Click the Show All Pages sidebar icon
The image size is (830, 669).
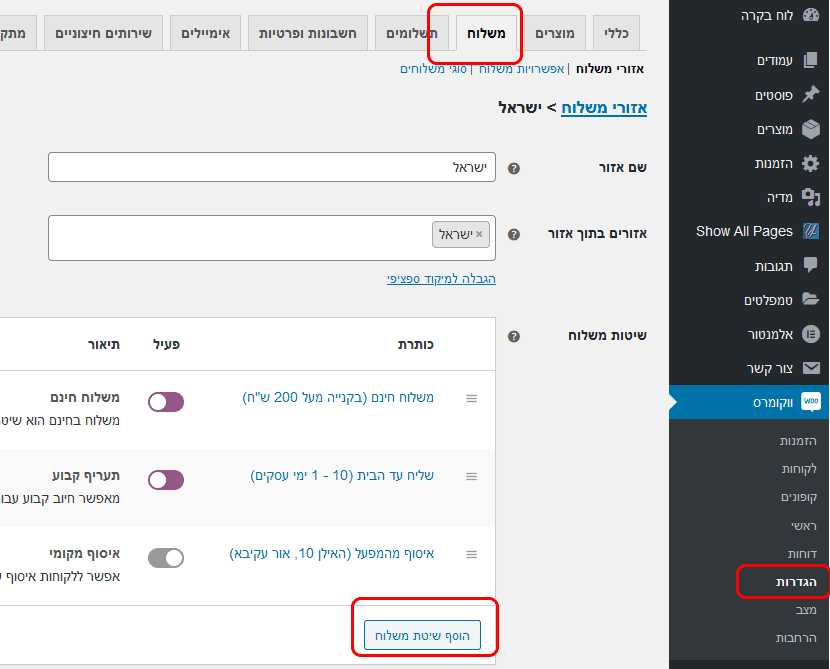[810, 231]
